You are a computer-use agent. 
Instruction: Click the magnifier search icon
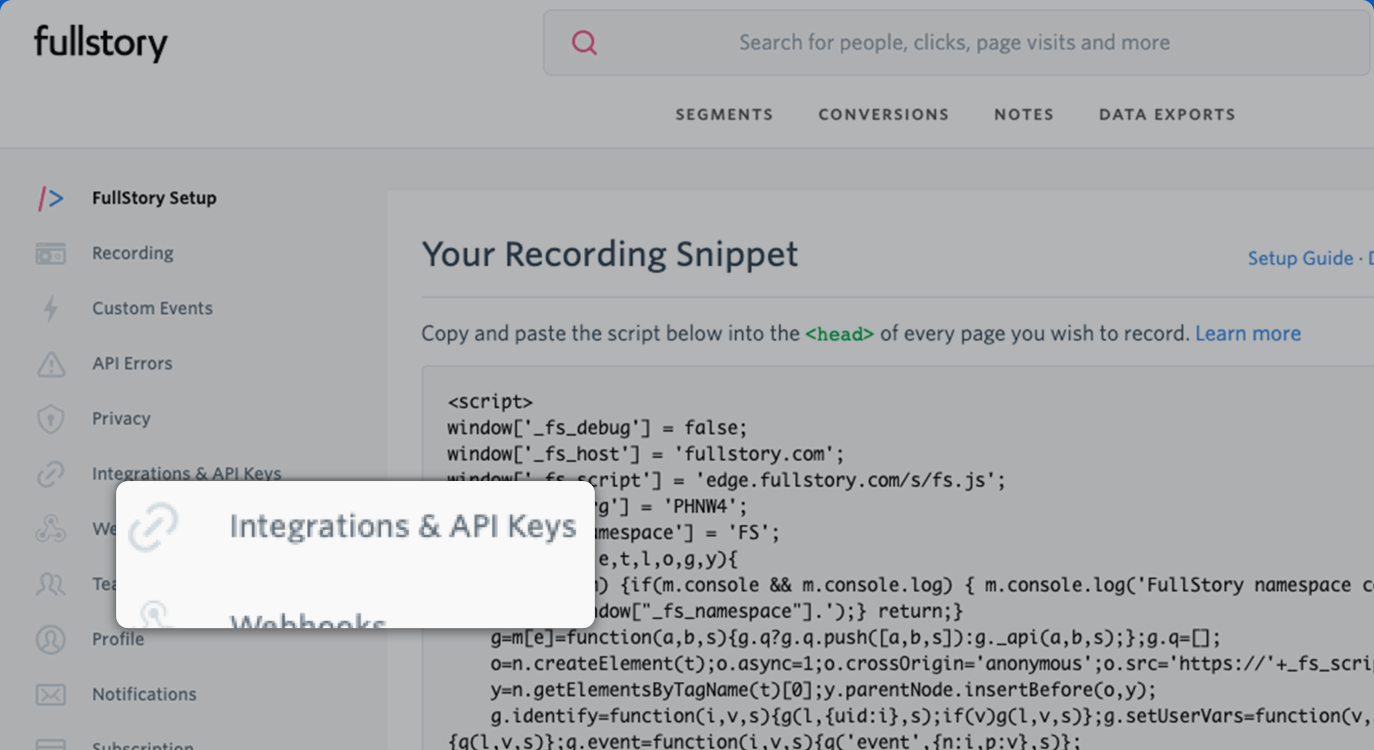click(x=584, y=42)
